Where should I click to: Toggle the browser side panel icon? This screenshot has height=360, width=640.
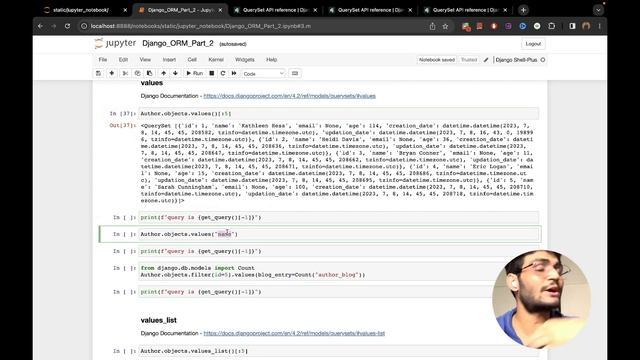572,26
